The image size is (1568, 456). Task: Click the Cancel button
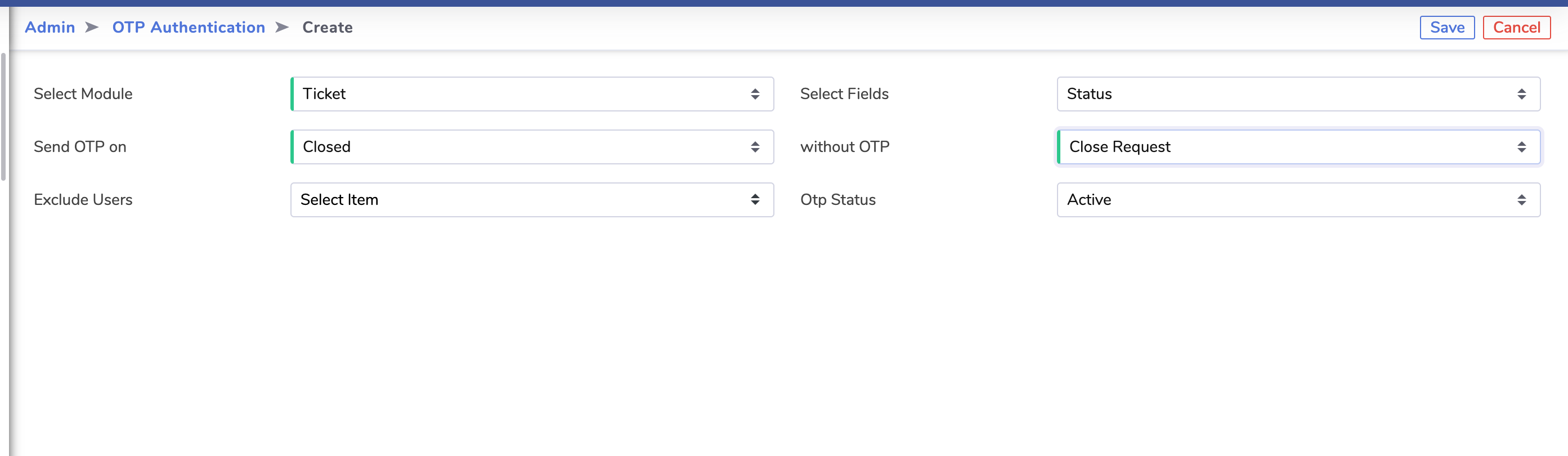coord(1516,28)
